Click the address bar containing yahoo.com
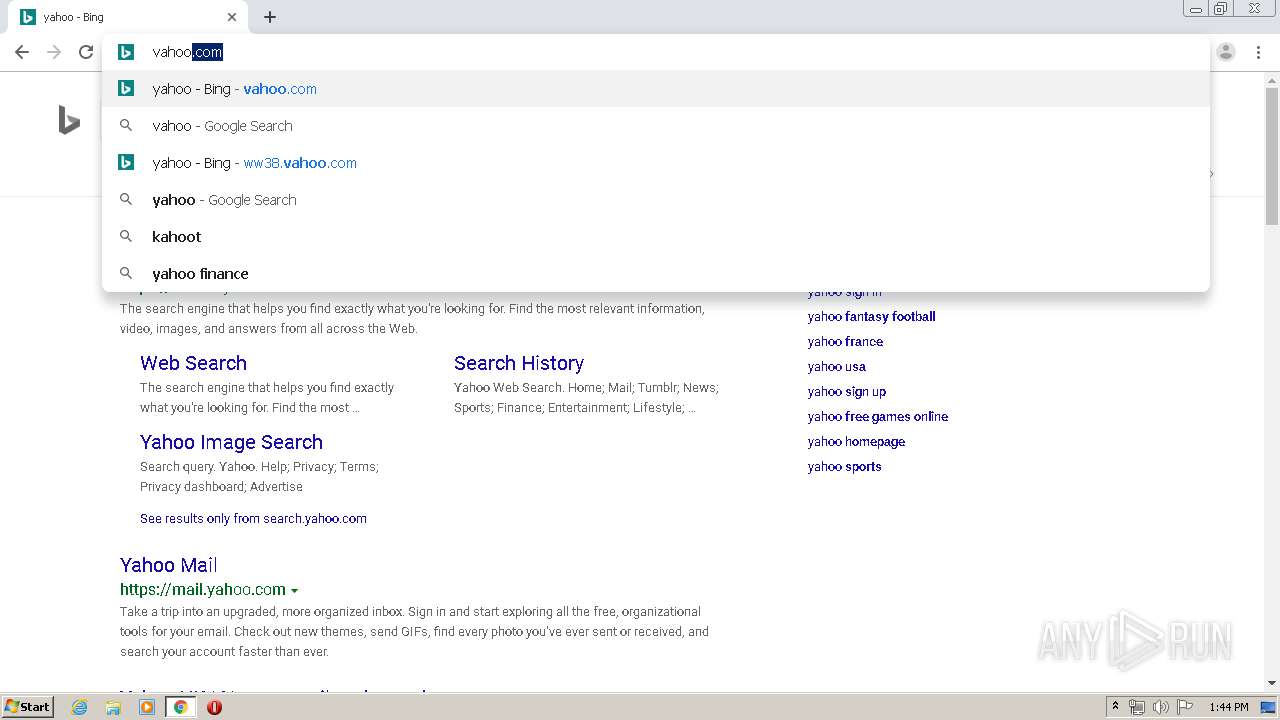This screenshot has width=1280, height=720. 655,52
